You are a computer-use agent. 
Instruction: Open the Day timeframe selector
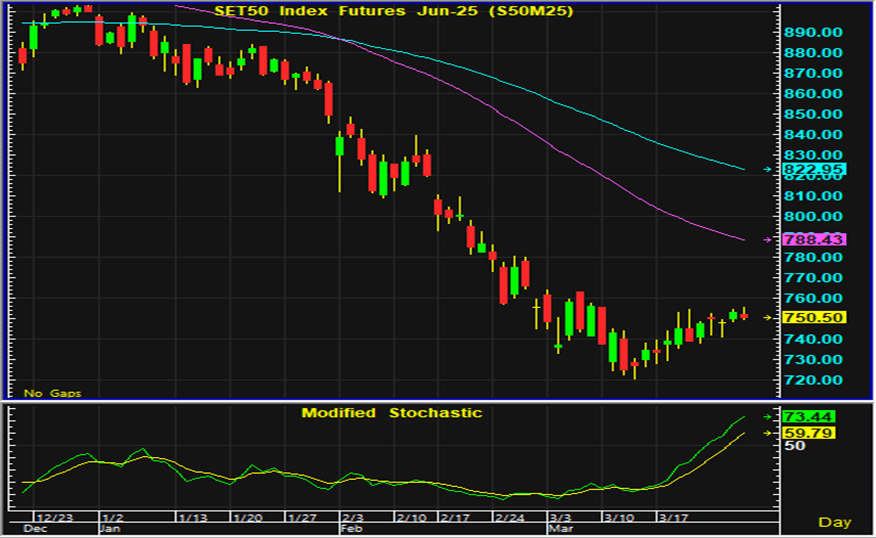pyautogui.click(x=834, y=522)
